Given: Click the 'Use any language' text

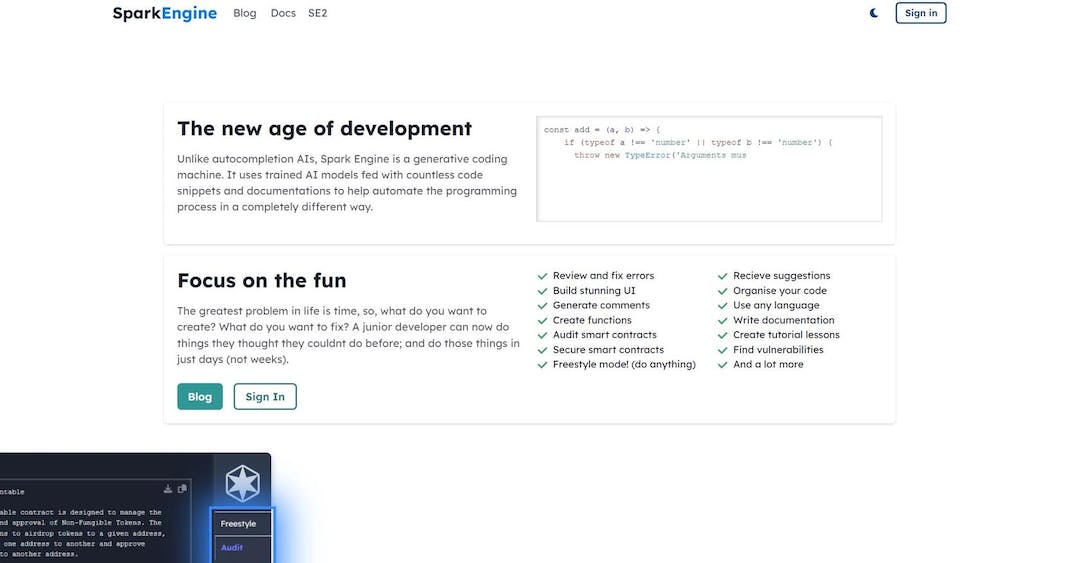Looking at the screenshot, I should click(776, 305).
